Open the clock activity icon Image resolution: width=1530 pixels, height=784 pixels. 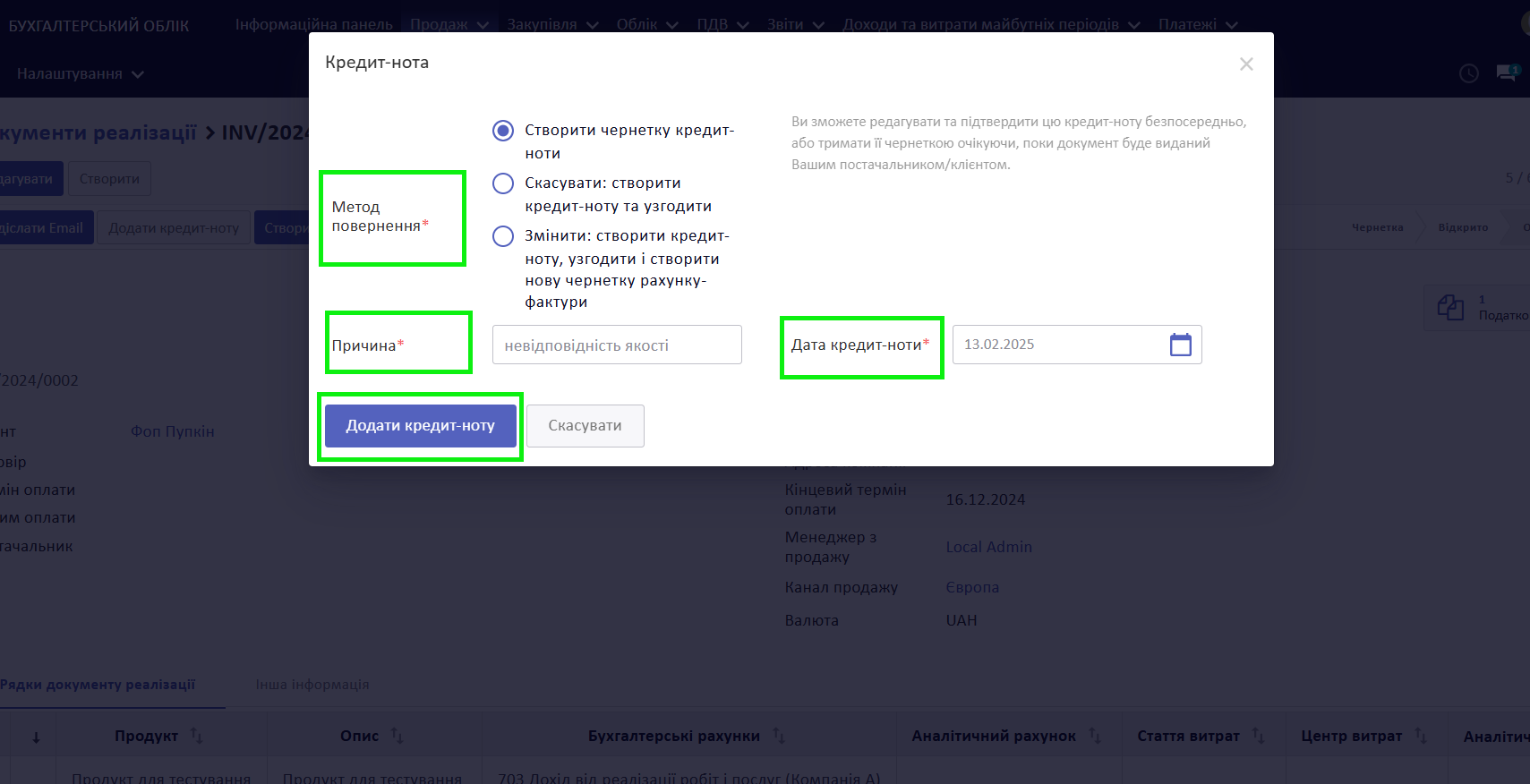click(1469, 73)
